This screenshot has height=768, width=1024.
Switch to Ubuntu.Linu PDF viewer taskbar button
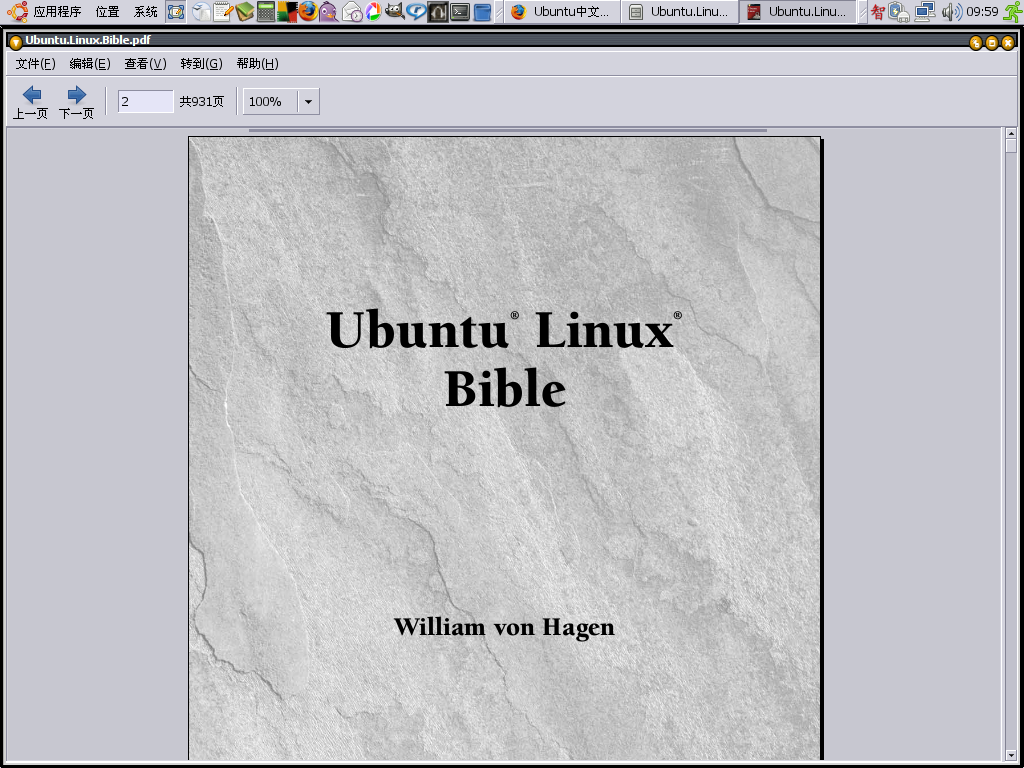pyautogui.click(x=798, y=11)
